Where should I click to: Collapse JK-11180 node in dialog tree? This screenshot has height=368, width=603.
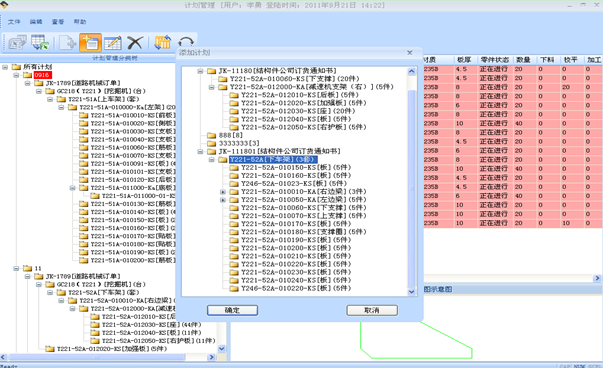(200, 71)
